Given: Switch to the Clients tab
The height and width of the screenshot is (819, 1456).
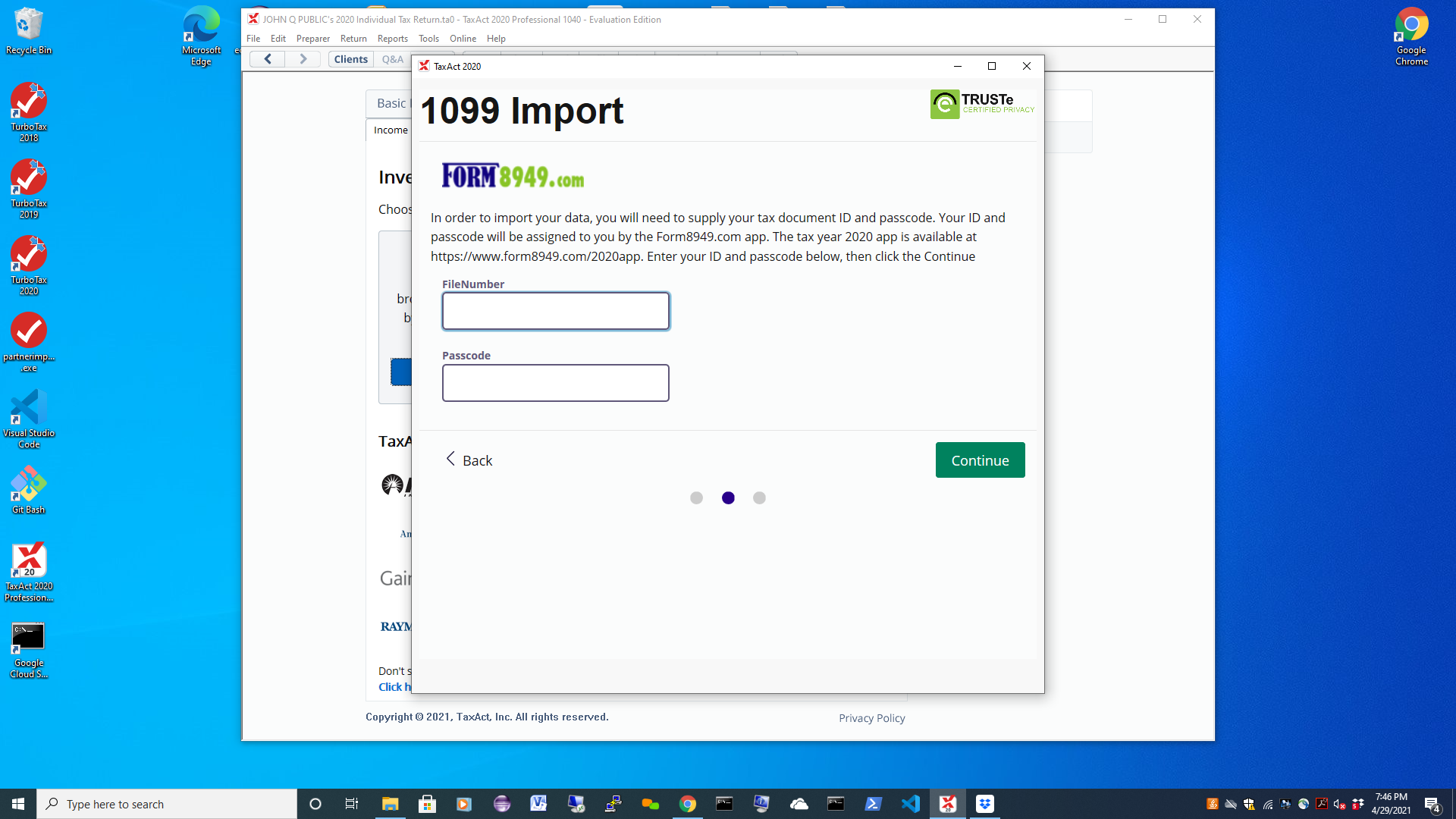Looking at the screenshot, I should pos(351,59).
